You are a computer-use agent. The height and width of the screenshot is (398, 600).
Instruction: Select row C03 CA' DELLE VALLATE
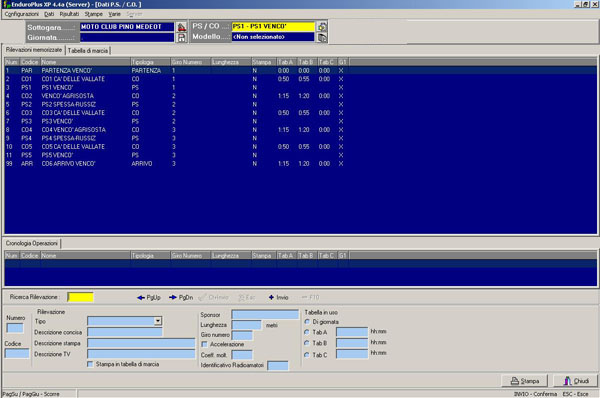(x=300, y=113)
